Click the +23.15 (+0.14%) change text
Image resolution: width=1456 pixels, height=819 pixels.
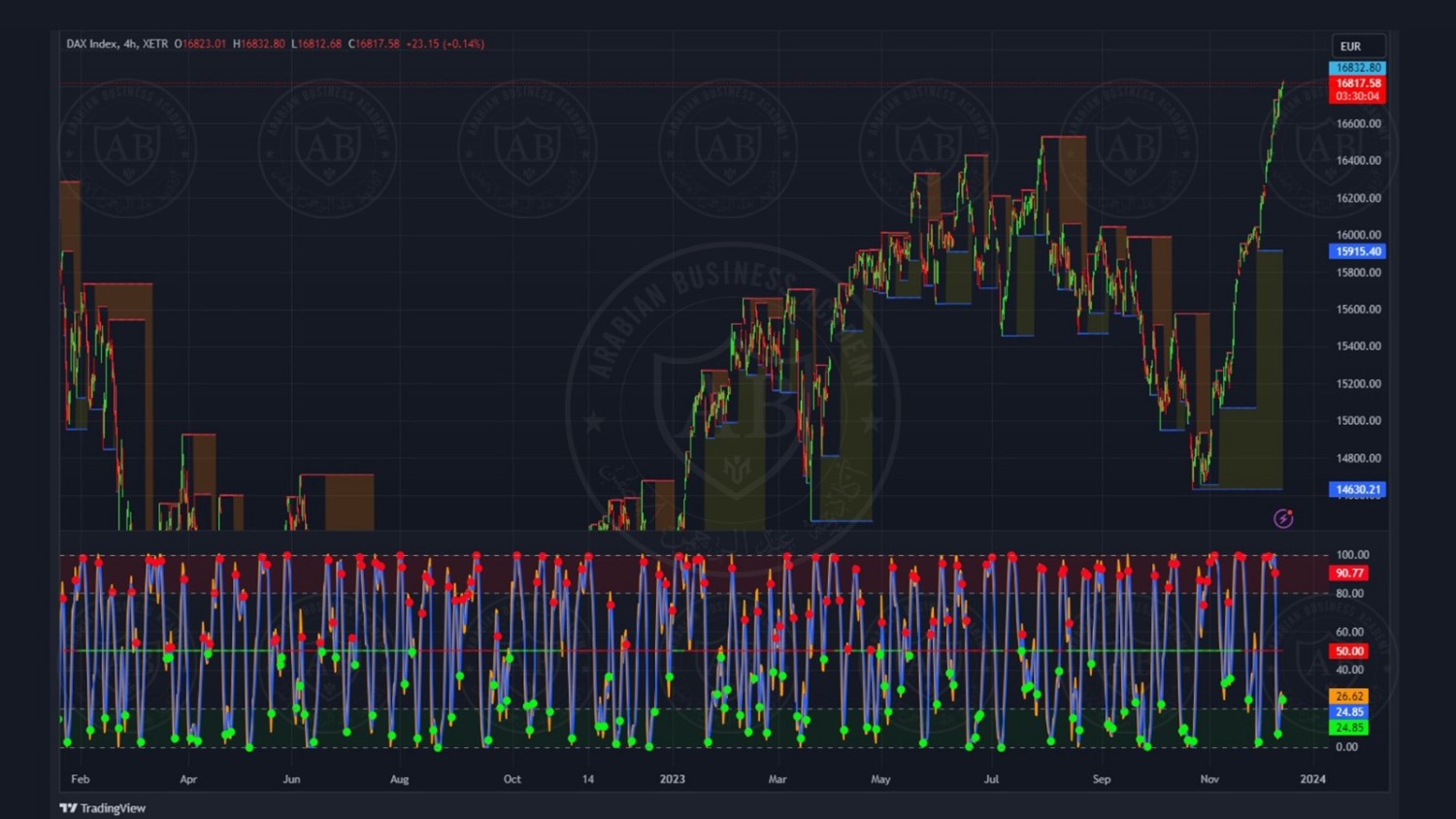click(445, 44)
